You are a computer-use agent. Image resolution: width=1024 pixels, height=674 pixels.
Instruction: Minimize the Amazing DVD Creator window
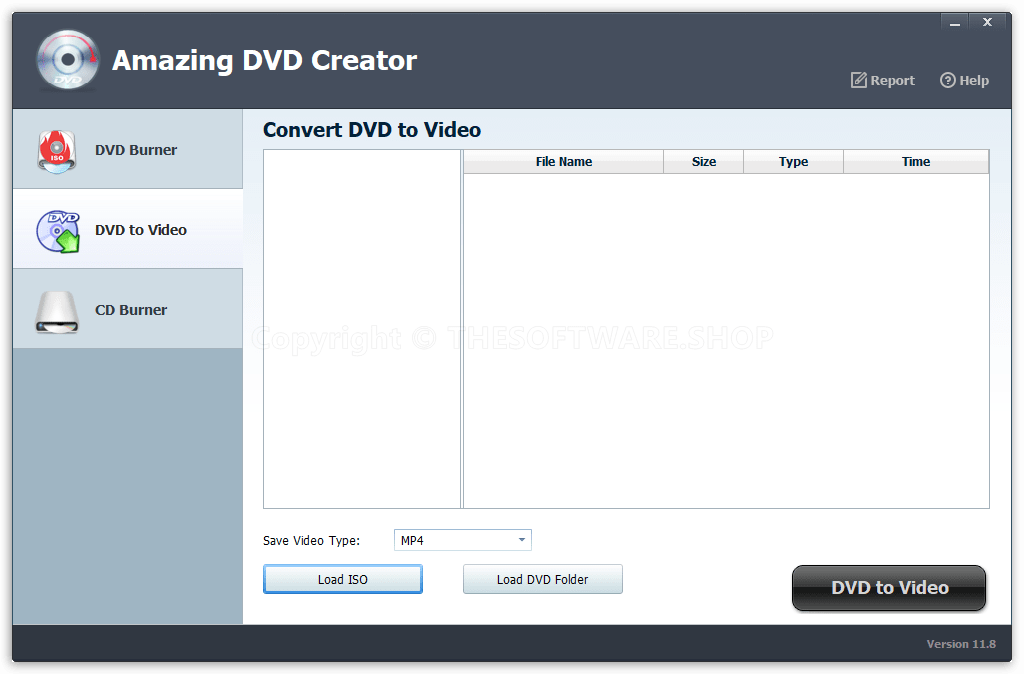[954, 21]
